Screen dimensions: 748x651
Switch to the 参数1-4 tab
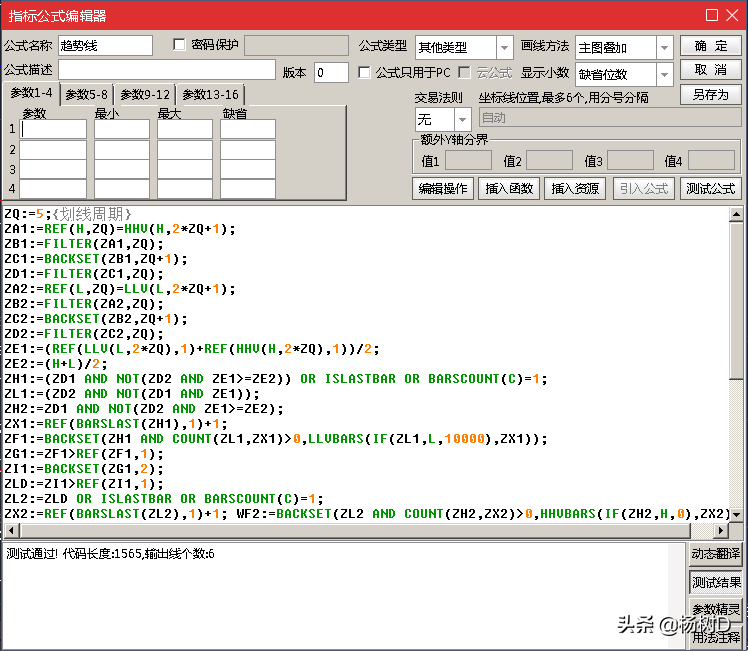point(31,93)
